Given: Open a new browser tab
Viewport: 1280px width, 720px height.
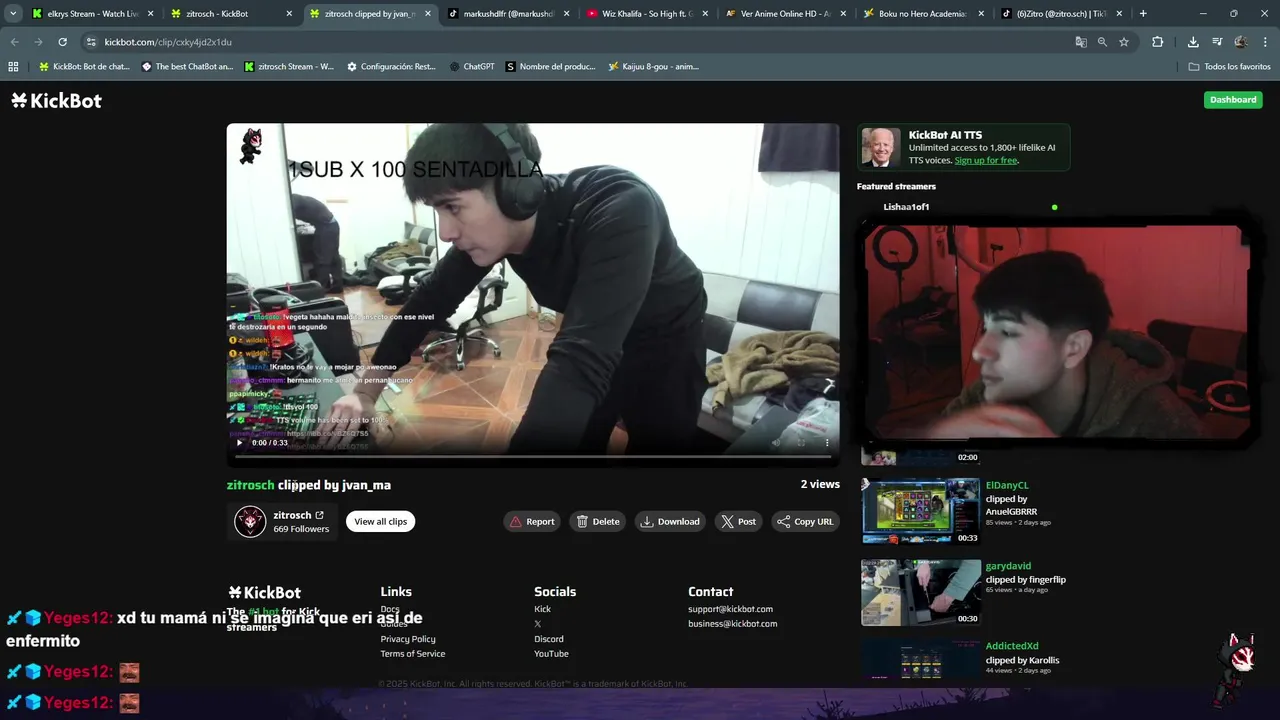Looking at the screenshot, I should pyautogui.click(x=1143, y=14).
